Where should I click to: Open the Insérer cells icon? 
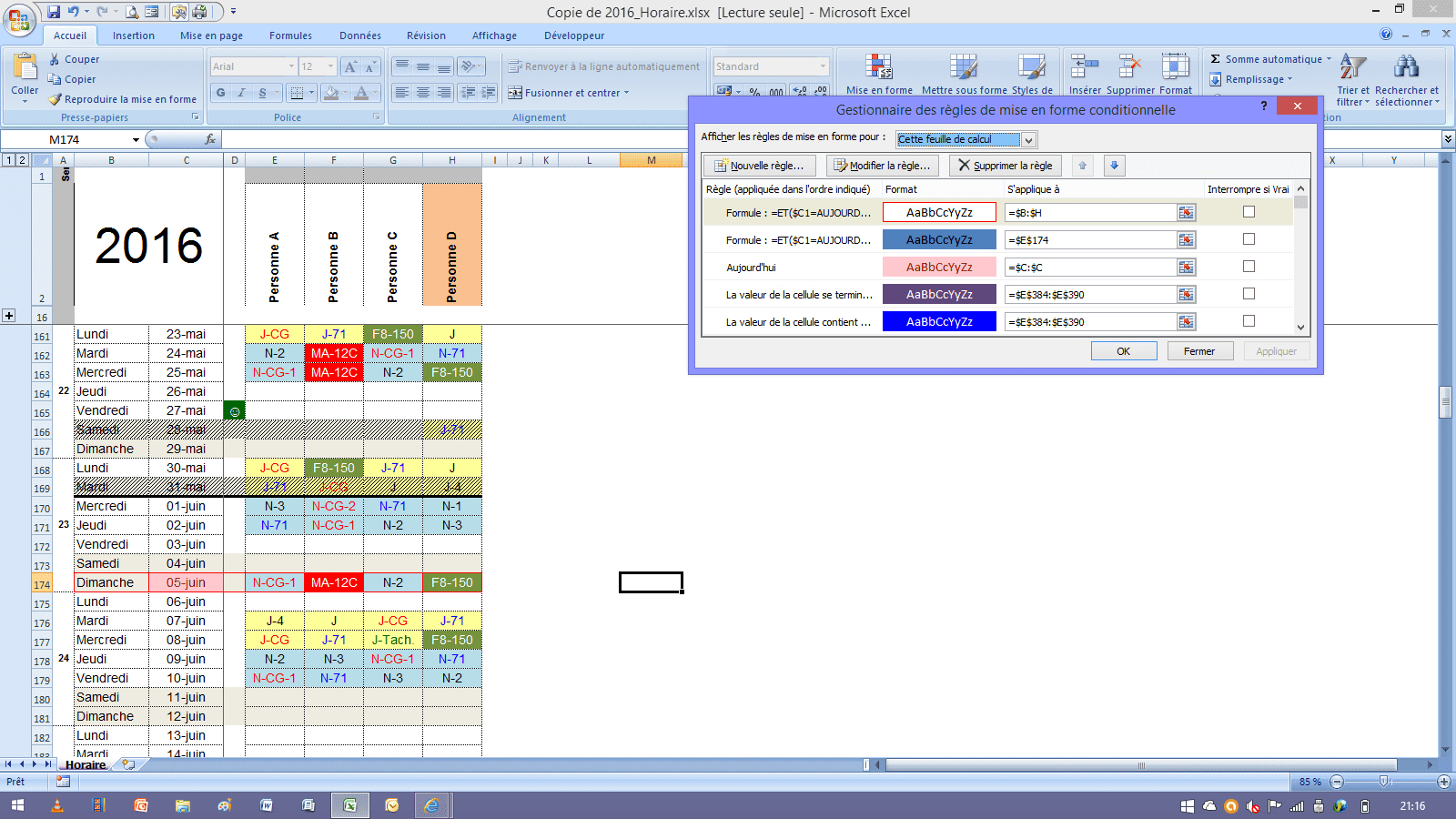pos(1084,67)
